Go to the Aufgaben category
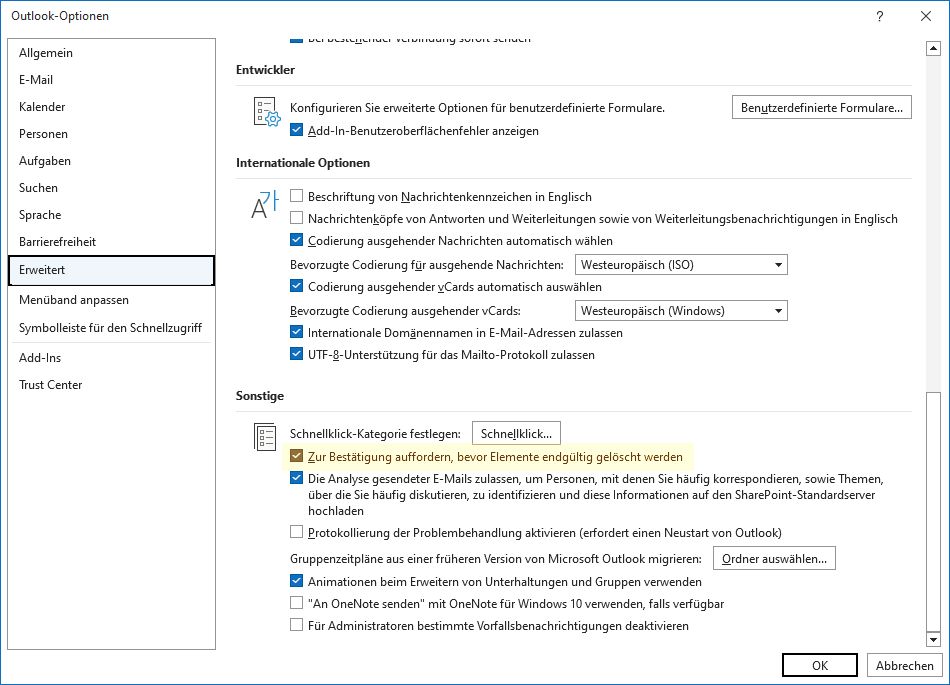 tap(111, 160)
